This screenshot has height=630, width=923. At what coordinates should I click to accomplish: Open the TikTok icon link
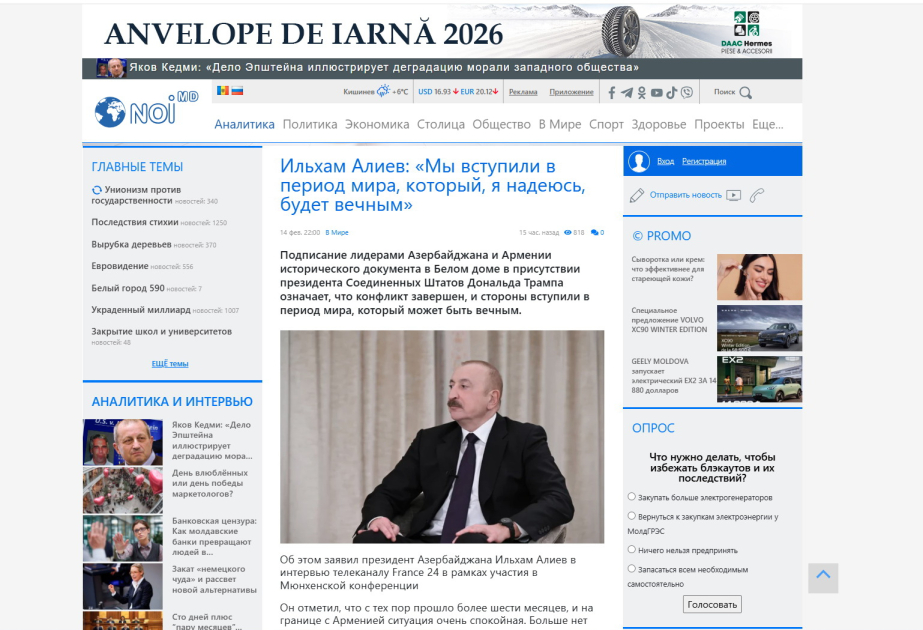671,93
